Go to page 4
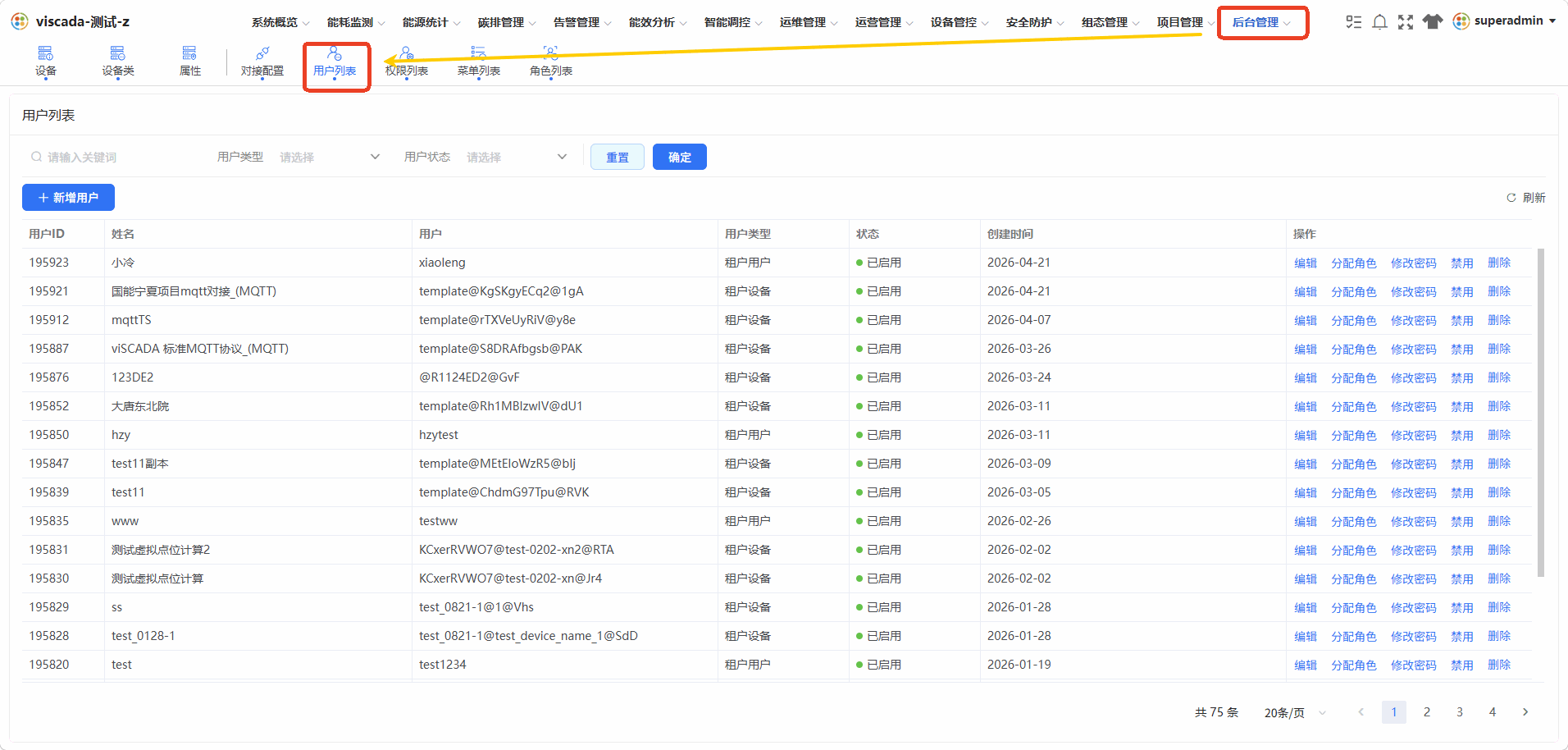Image resolution: width=1568 pixels, height=750 pixels. click(1493, 712)
